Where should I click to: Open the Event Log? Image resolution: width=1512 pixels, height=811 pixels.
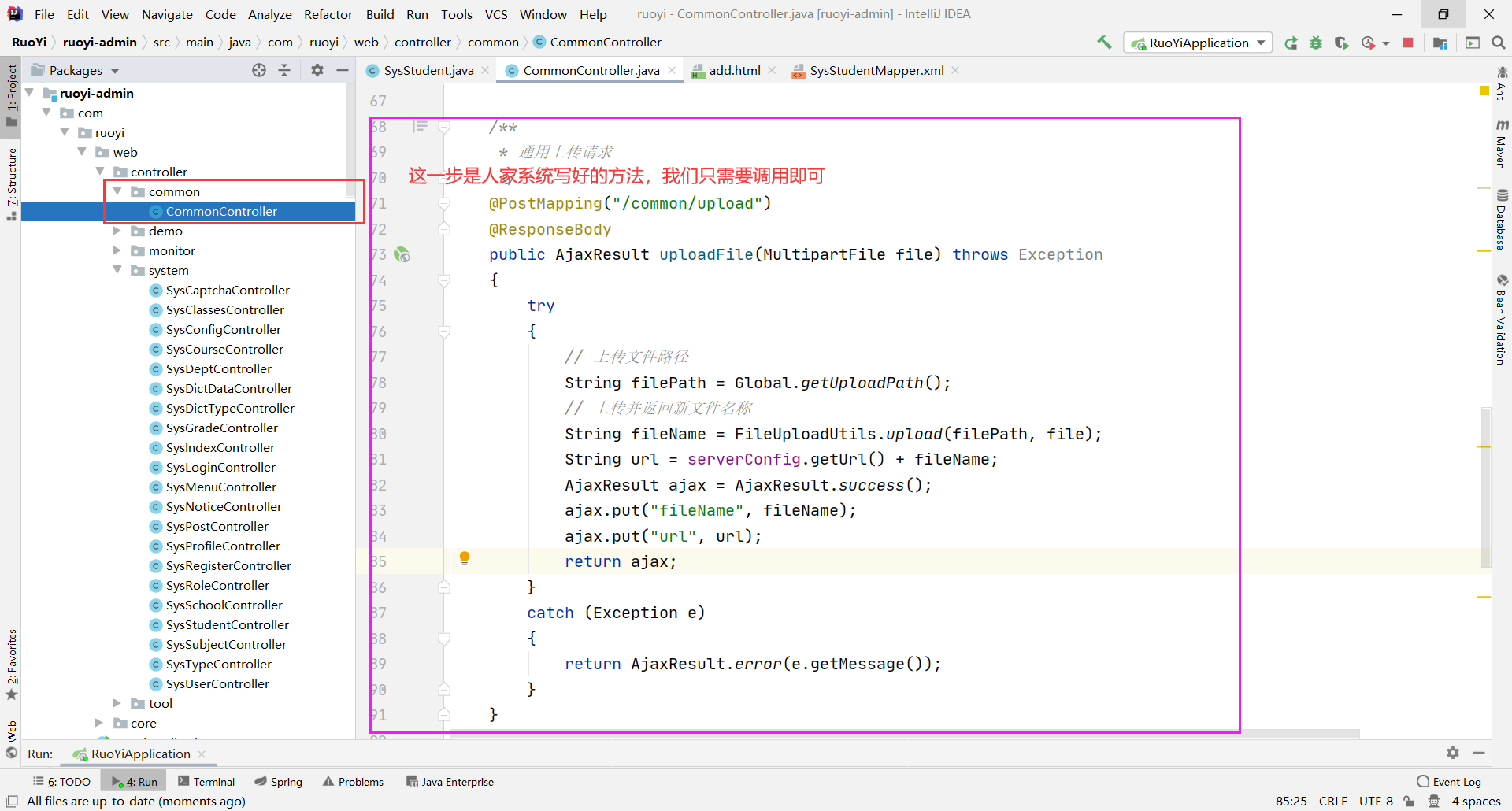[1449, 782]
